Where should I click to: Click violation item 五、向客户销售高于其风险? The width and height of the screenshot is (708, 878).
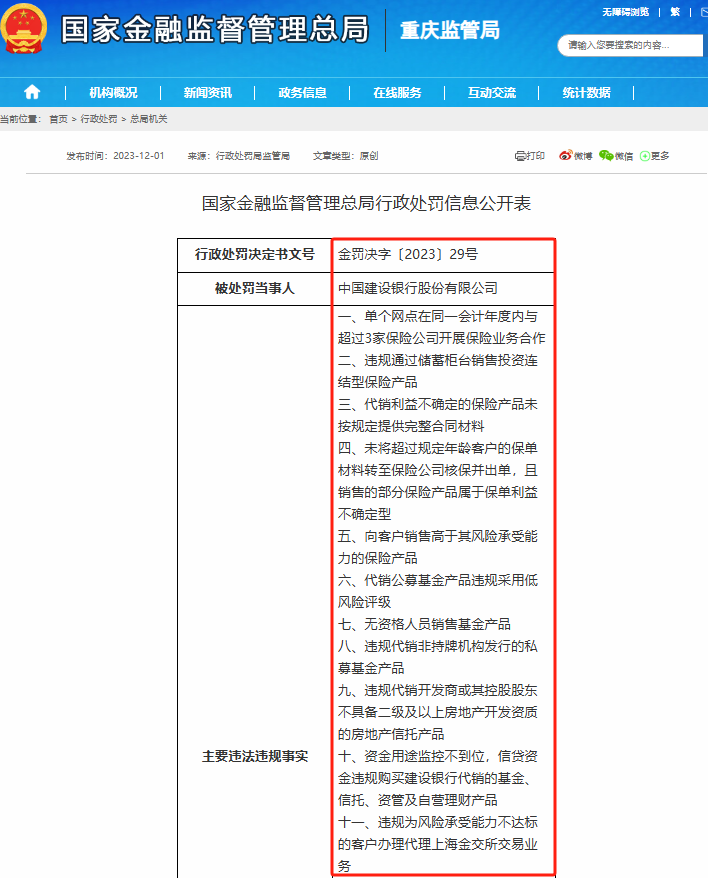pos(437,547)
